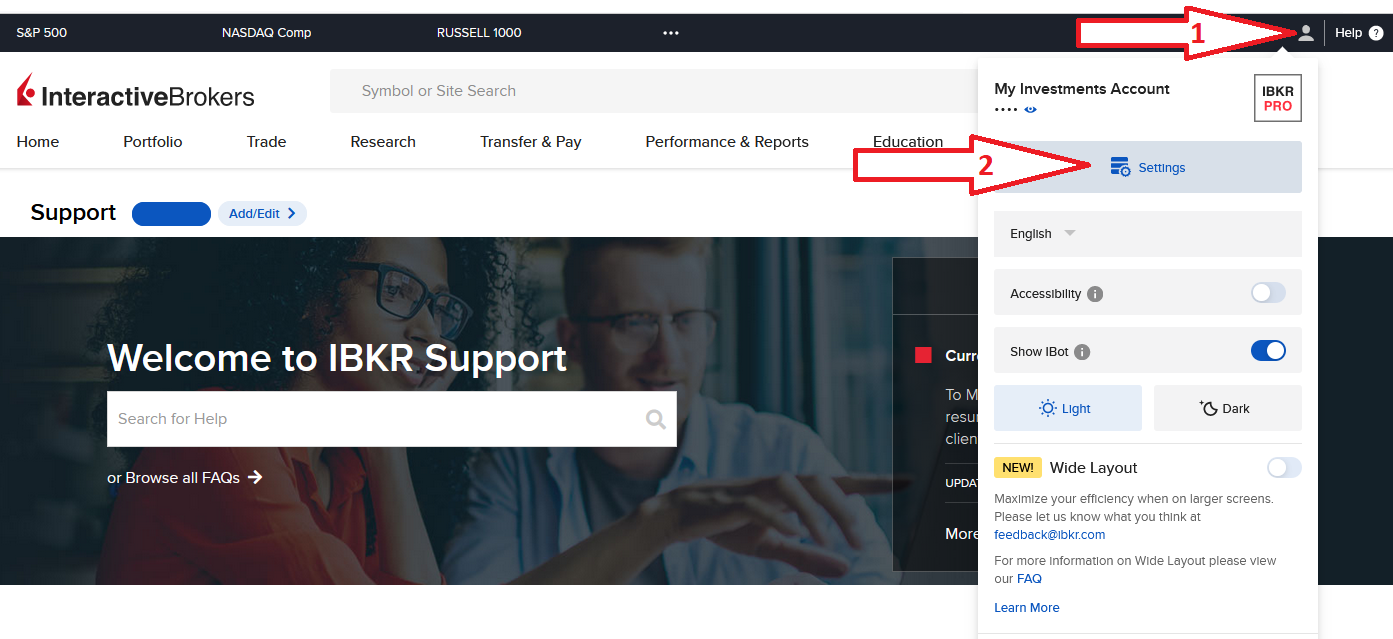Image resolution: width=1393 pixels, height=639 pixels.
Task: Click the blue account pill beside Support
Action: click(x=171, y=214)
